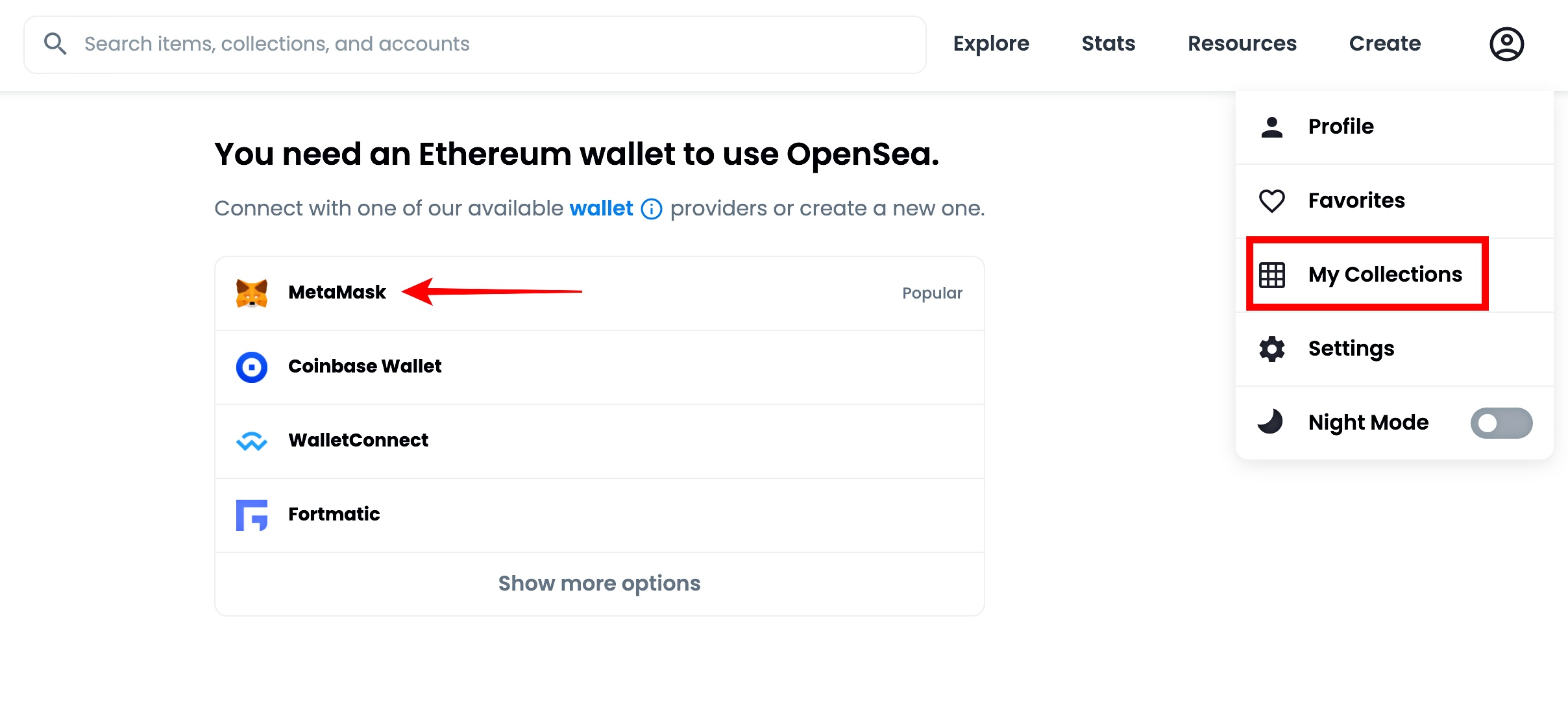Expand Show more options
Screen dimensions: 1568x710
(599, 583)
